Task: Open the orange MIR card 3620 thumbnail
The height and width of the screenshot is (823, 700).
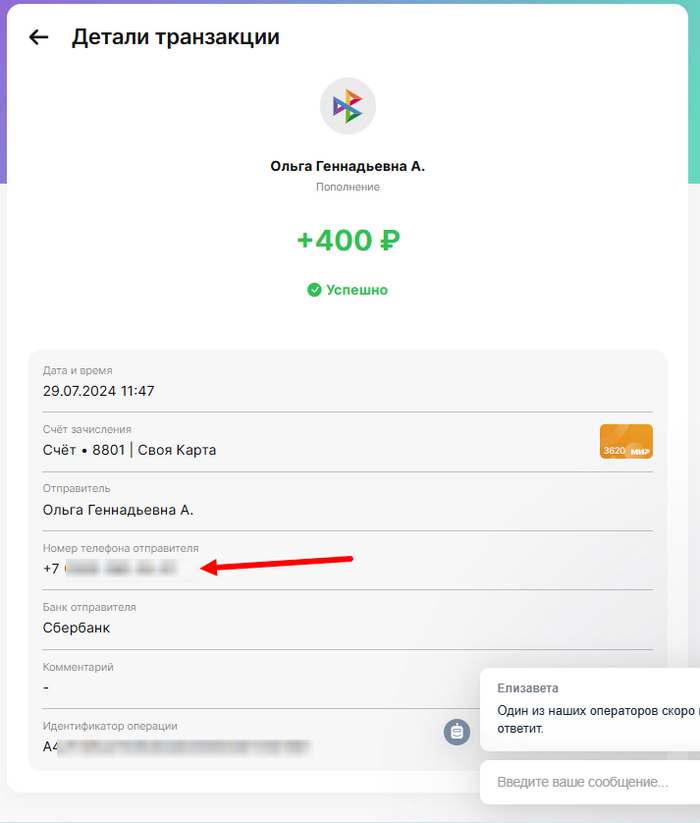Action: 626,441
